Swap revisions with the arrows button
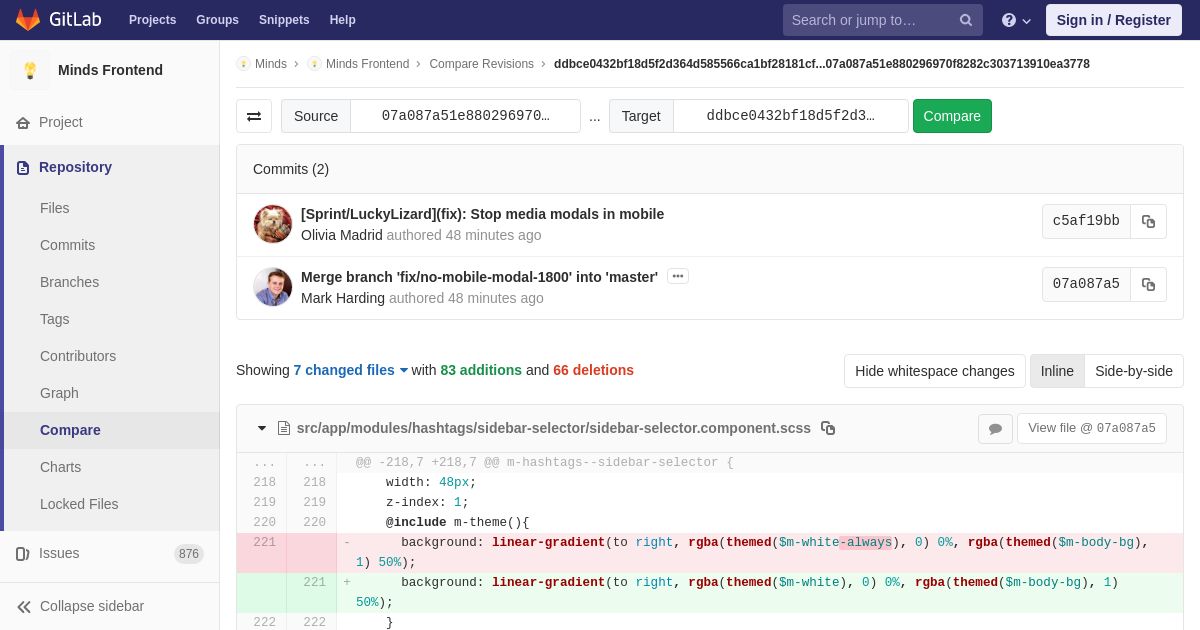This screenshot has height=630, width=1200. pyautogui.click(x=254, y=116)
